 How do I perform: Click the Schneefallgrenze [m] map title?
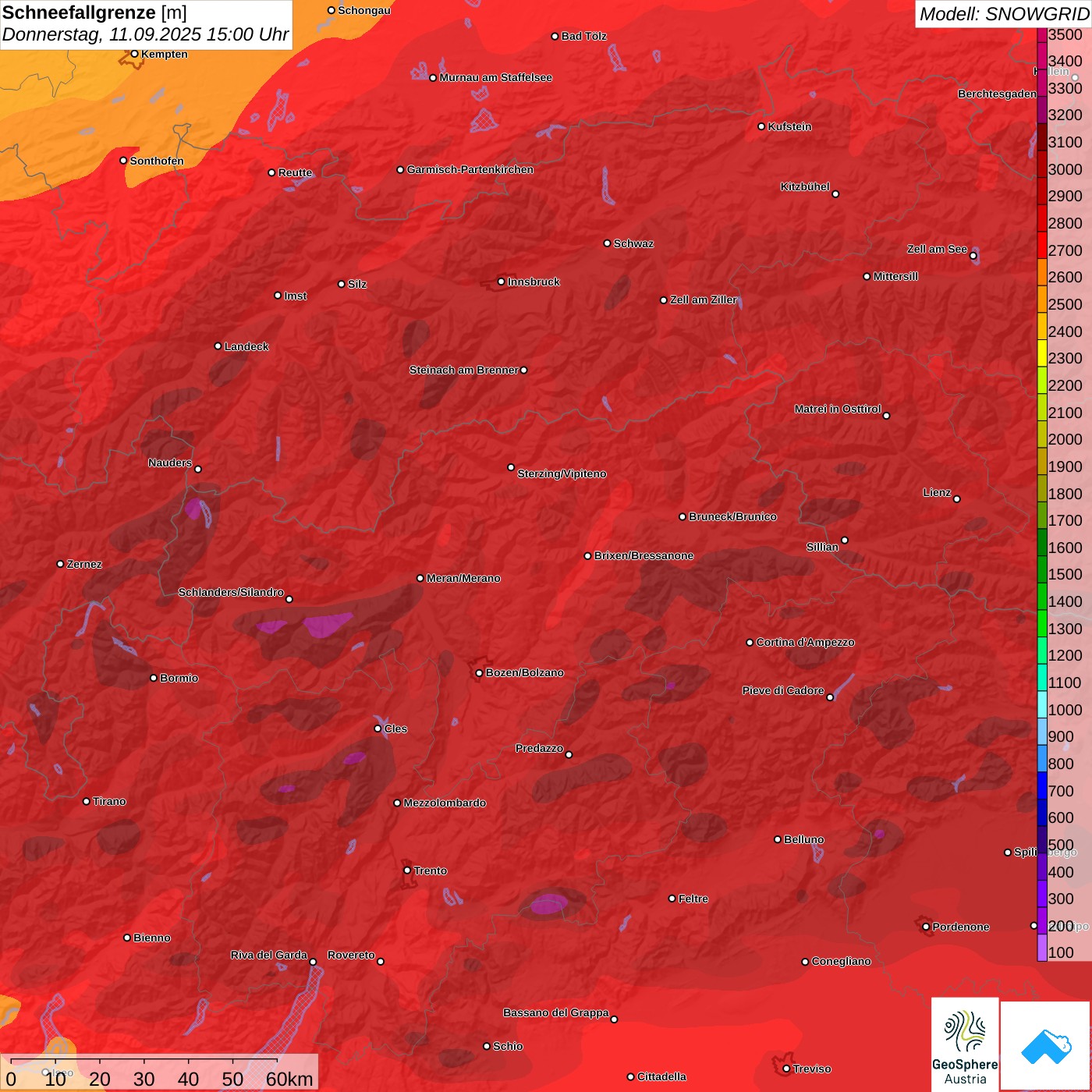(x=94, y=12)
